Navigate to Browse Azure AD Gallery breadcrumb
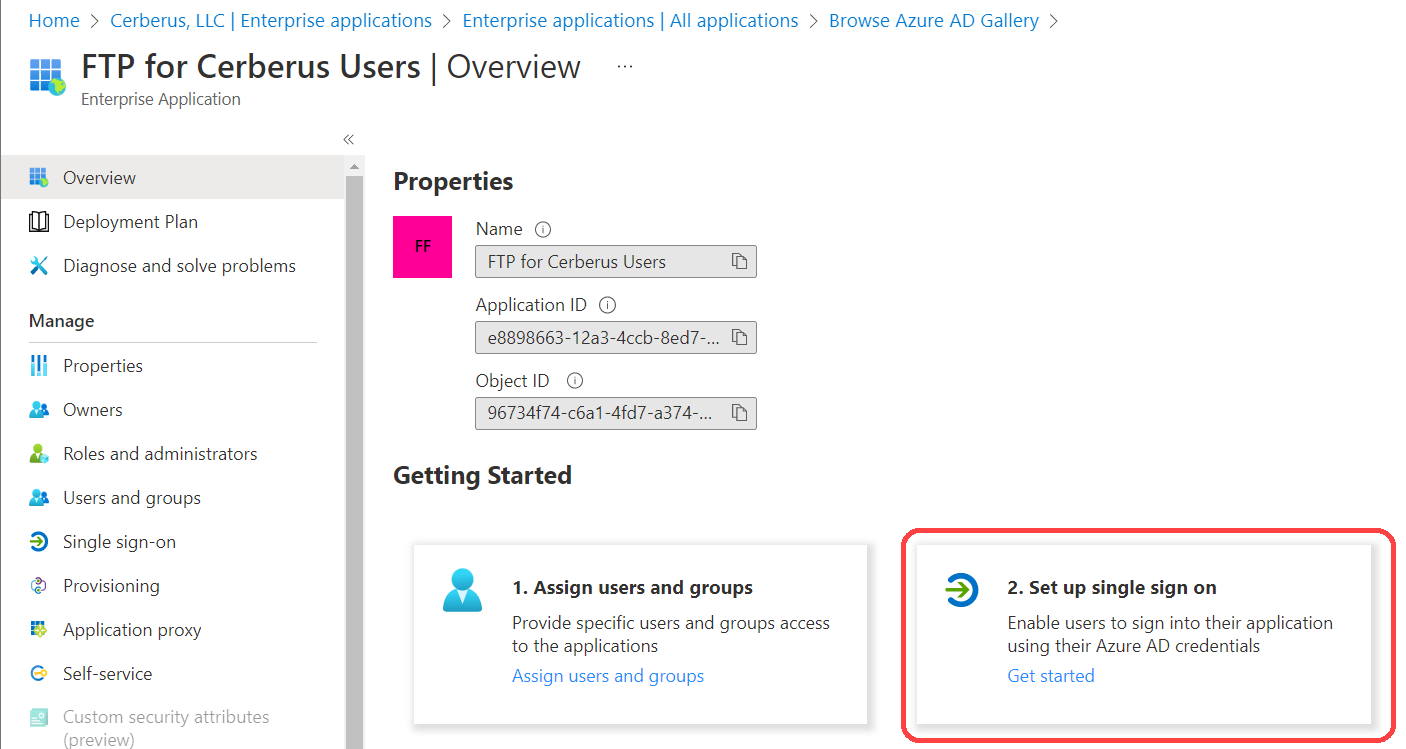The width and height of the screenshot is (1406, 749). click(x=933, y=21)
